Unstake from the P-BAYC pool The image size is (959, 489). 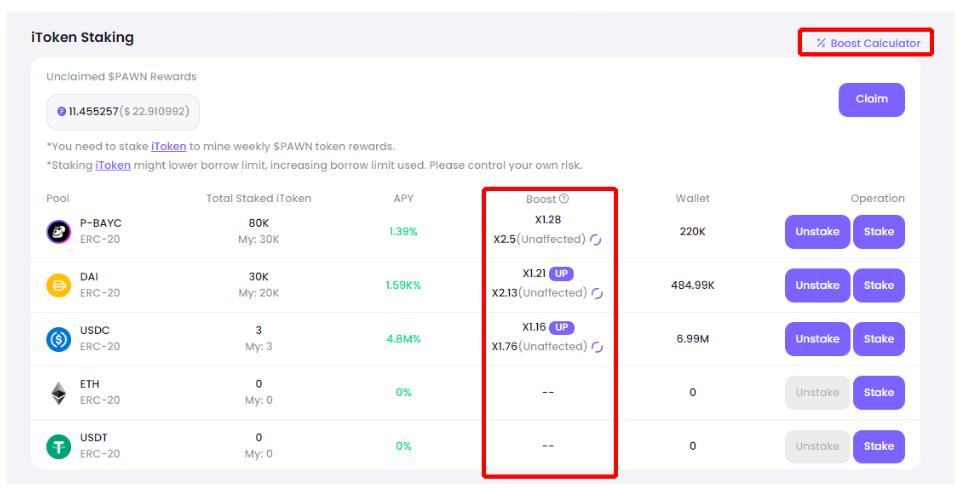(817, 232)
